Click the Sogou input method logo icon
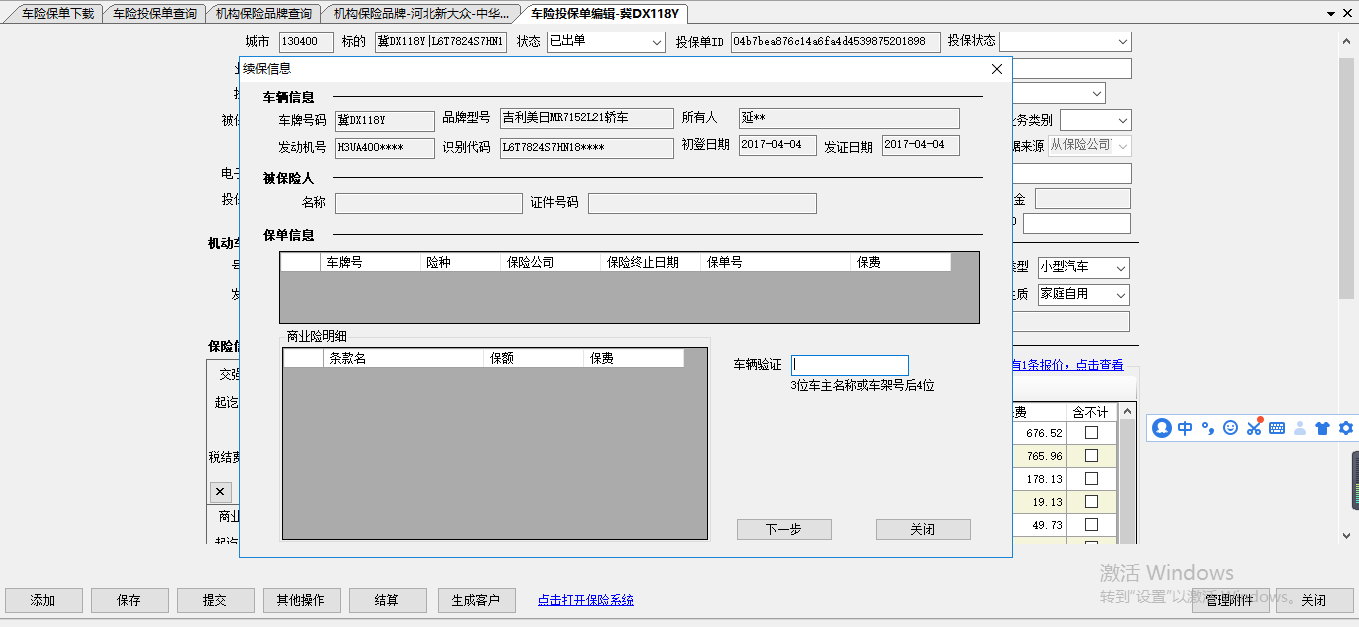Image resolution: width=1359 pixels, height=627 pixels. (x=1162, y=428)
